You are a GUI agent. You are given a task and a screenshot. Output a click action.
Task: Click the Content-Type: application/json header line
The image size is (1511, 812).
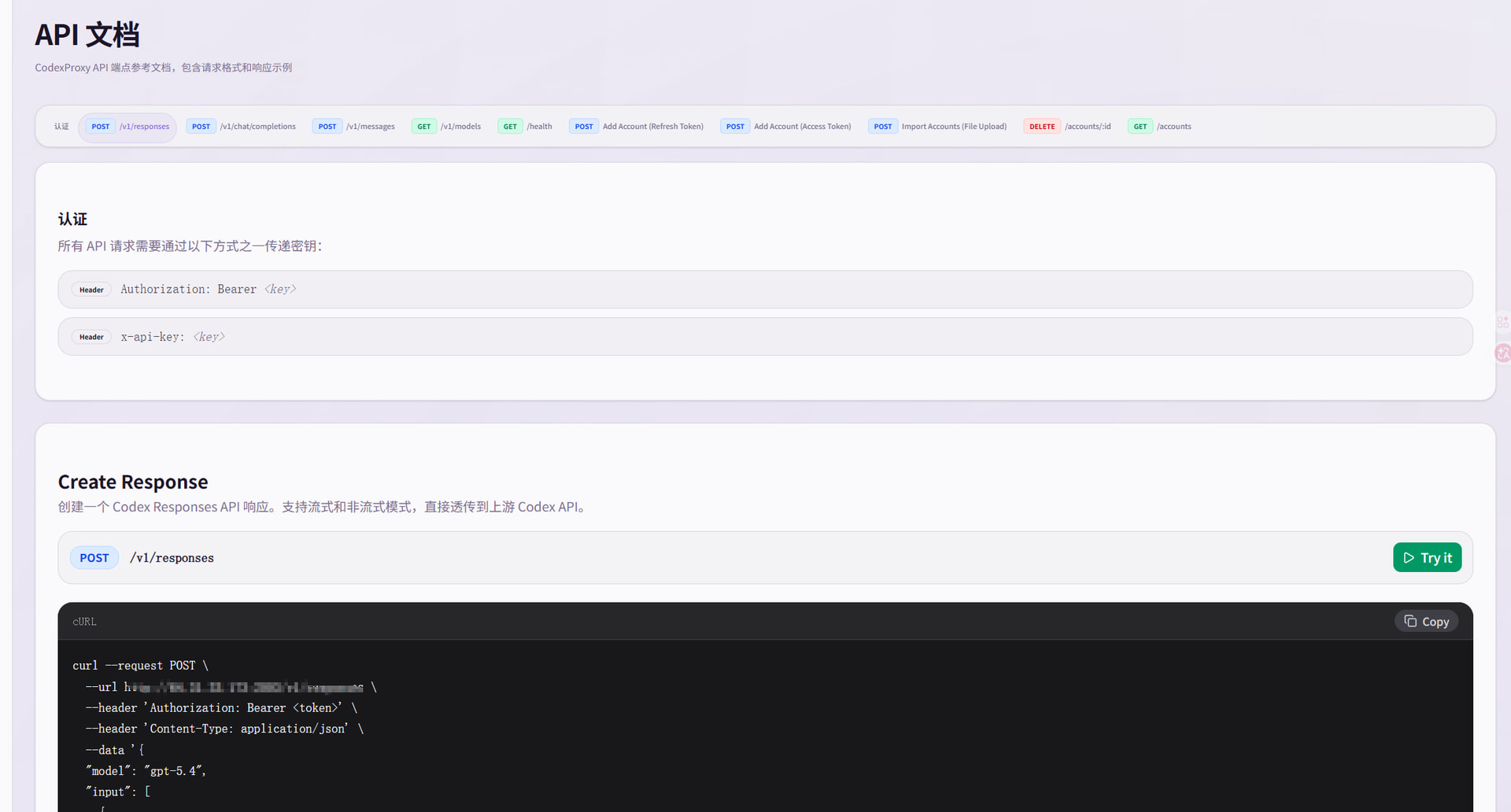click(x=224, y=729)
